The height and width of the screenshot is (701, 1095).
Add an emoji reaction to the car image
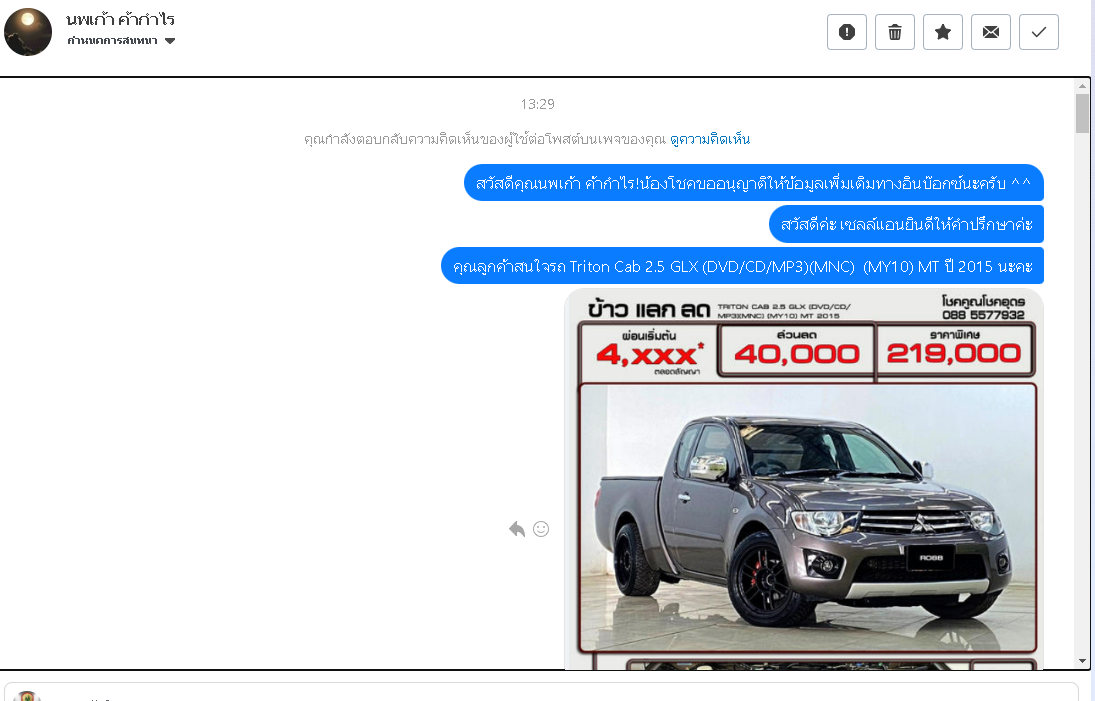coord(541,529)
